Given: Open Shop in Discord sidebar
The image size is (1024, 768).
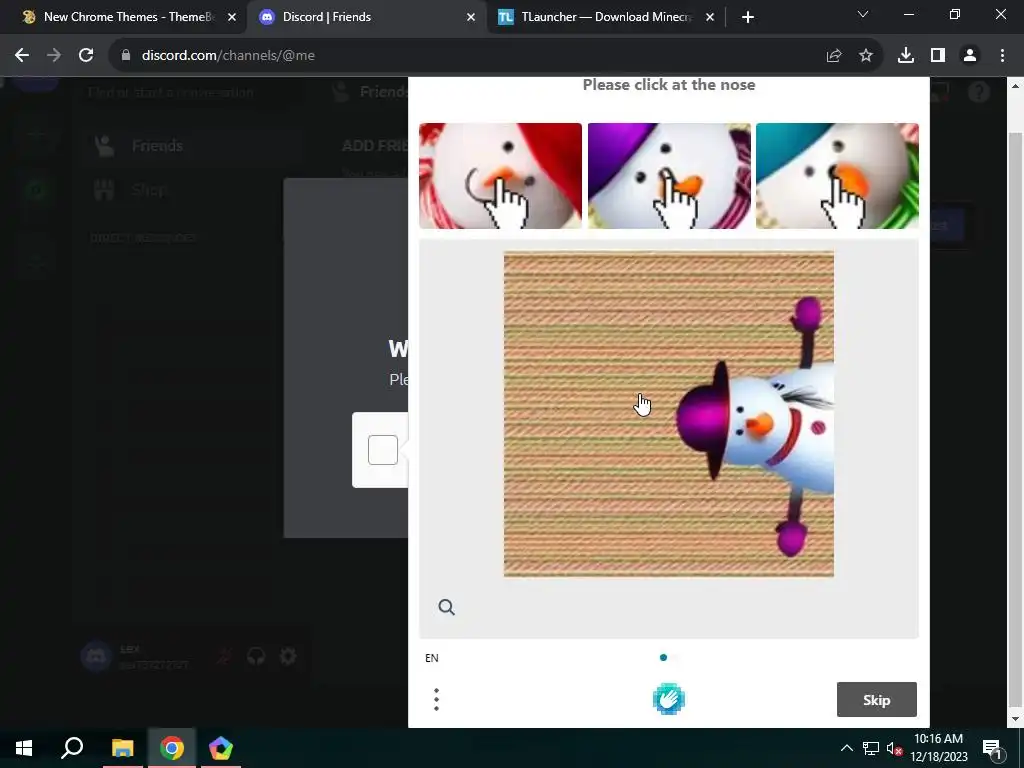Looking at the screenshot, I should 193,190.
